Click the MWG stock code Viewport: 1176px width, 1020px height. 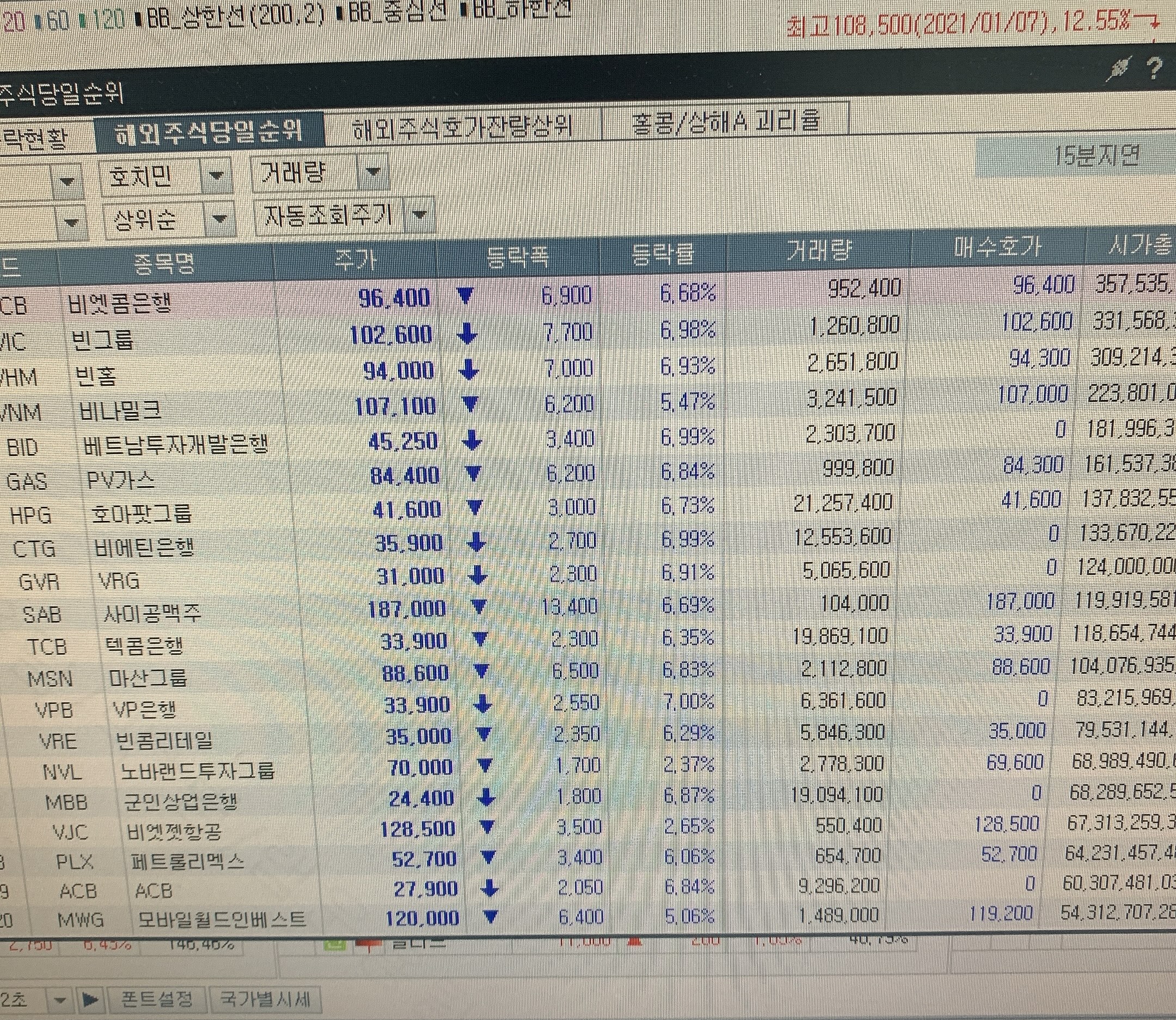tap(80, 919)
